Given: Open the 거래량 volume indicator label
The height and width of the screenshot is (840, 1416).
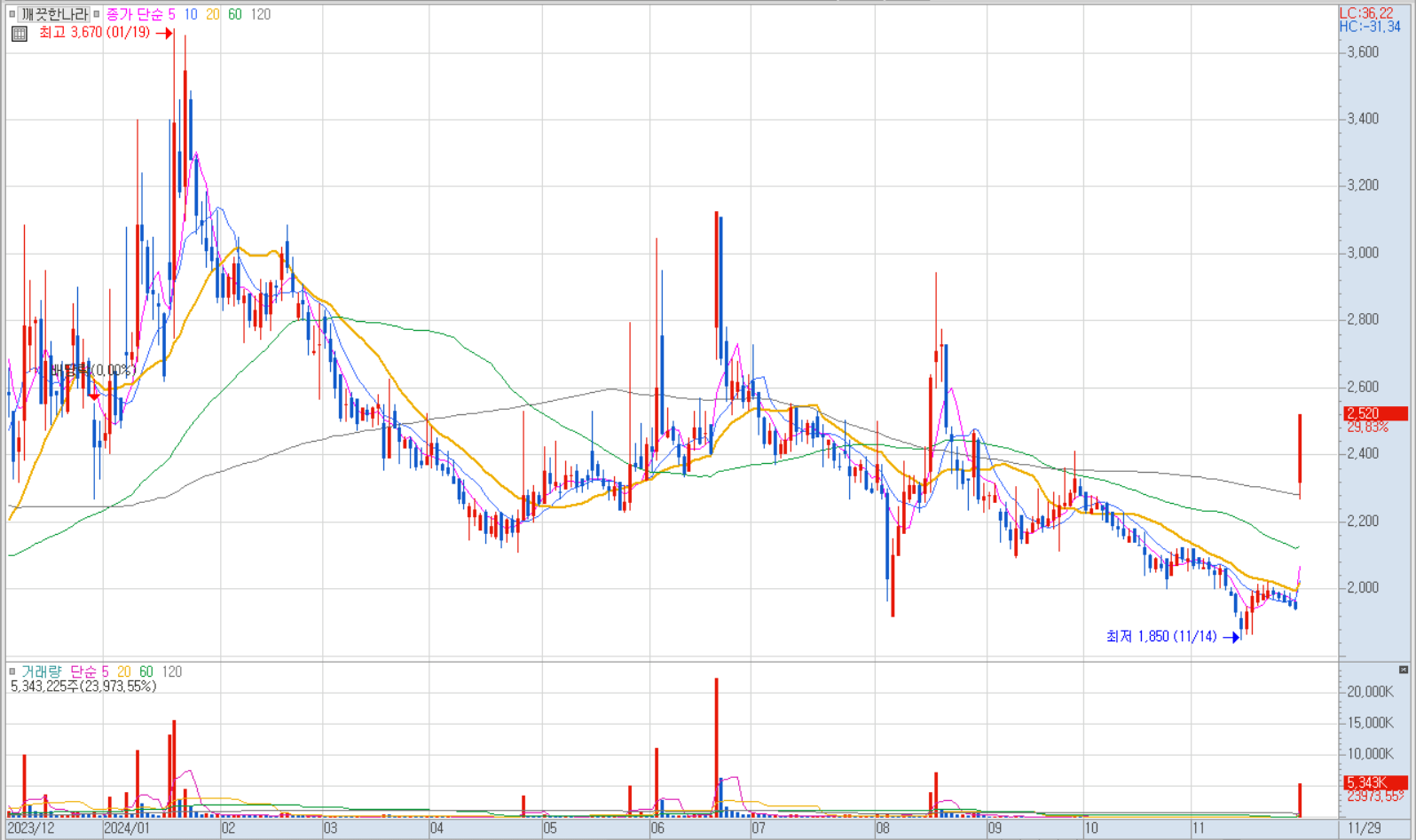Looking at the screenshot, I should tap(42, 671).
